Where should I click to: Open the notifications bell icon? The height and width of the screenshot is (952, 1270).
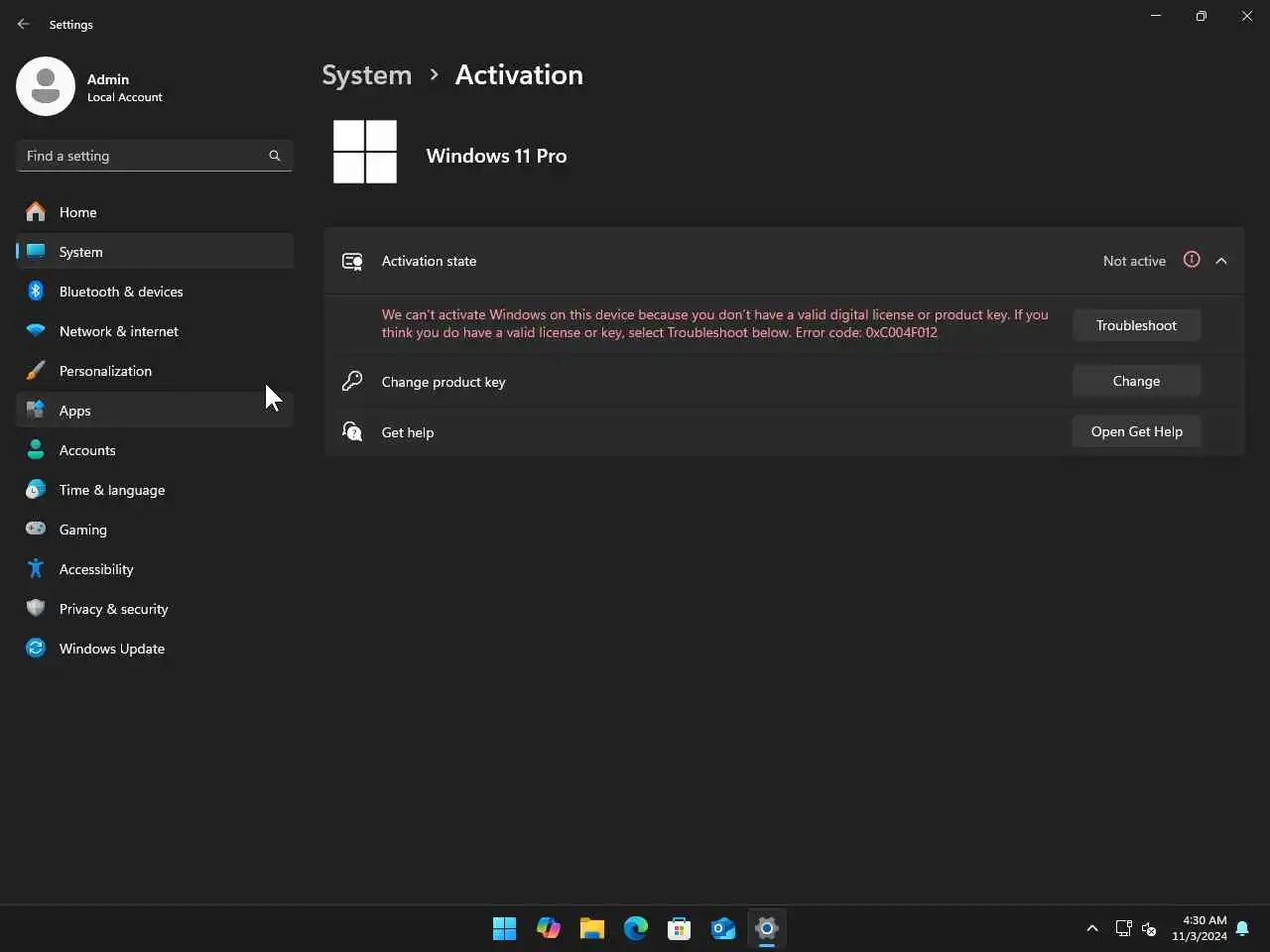pyautogui.click(x=1242, y=928)
